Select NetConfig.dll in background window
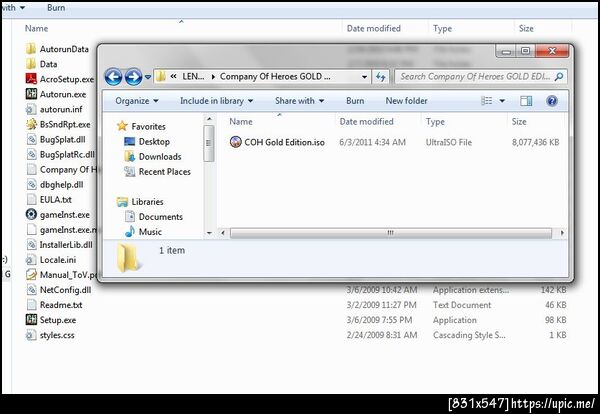600x414 pixels. 59,290
